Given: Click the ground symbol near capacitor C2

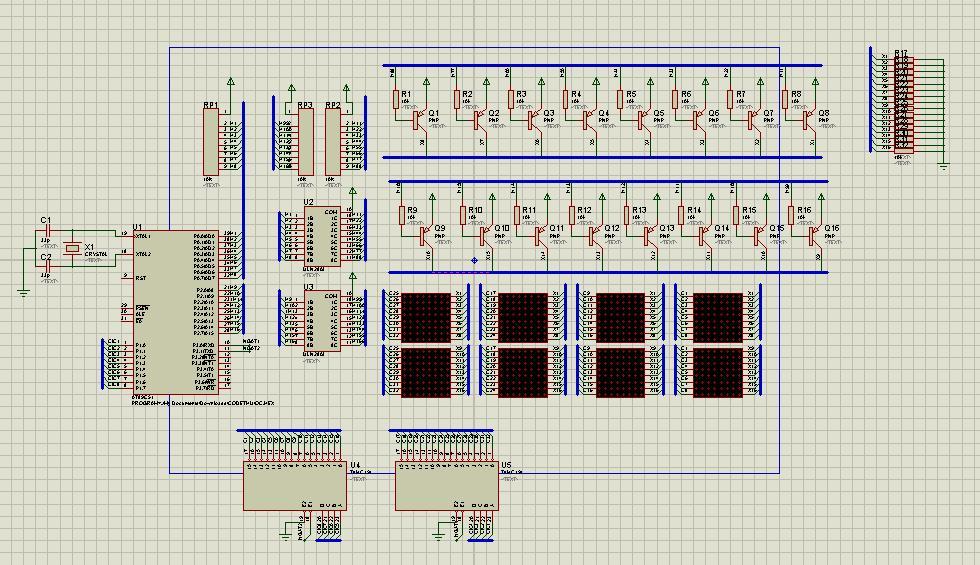Looking at the screenshot, I should pos(23,292).
